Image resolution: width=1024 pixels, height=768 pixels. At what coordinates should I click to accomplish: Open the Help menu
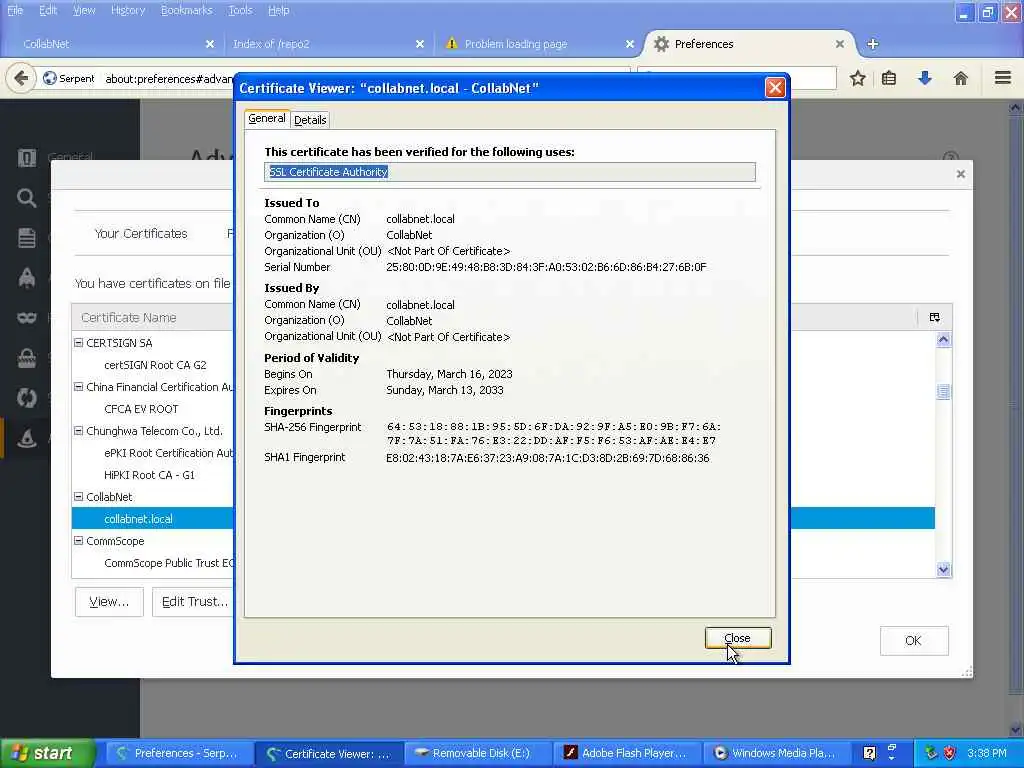279,10
